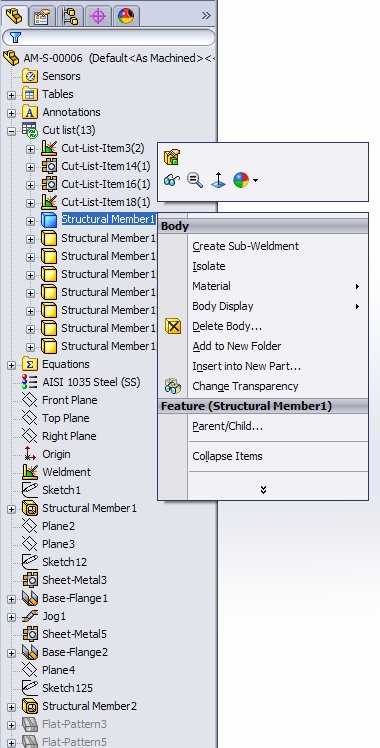
Task: Click the Zoom to Selection magnifier icon
Action: (195, 180)
